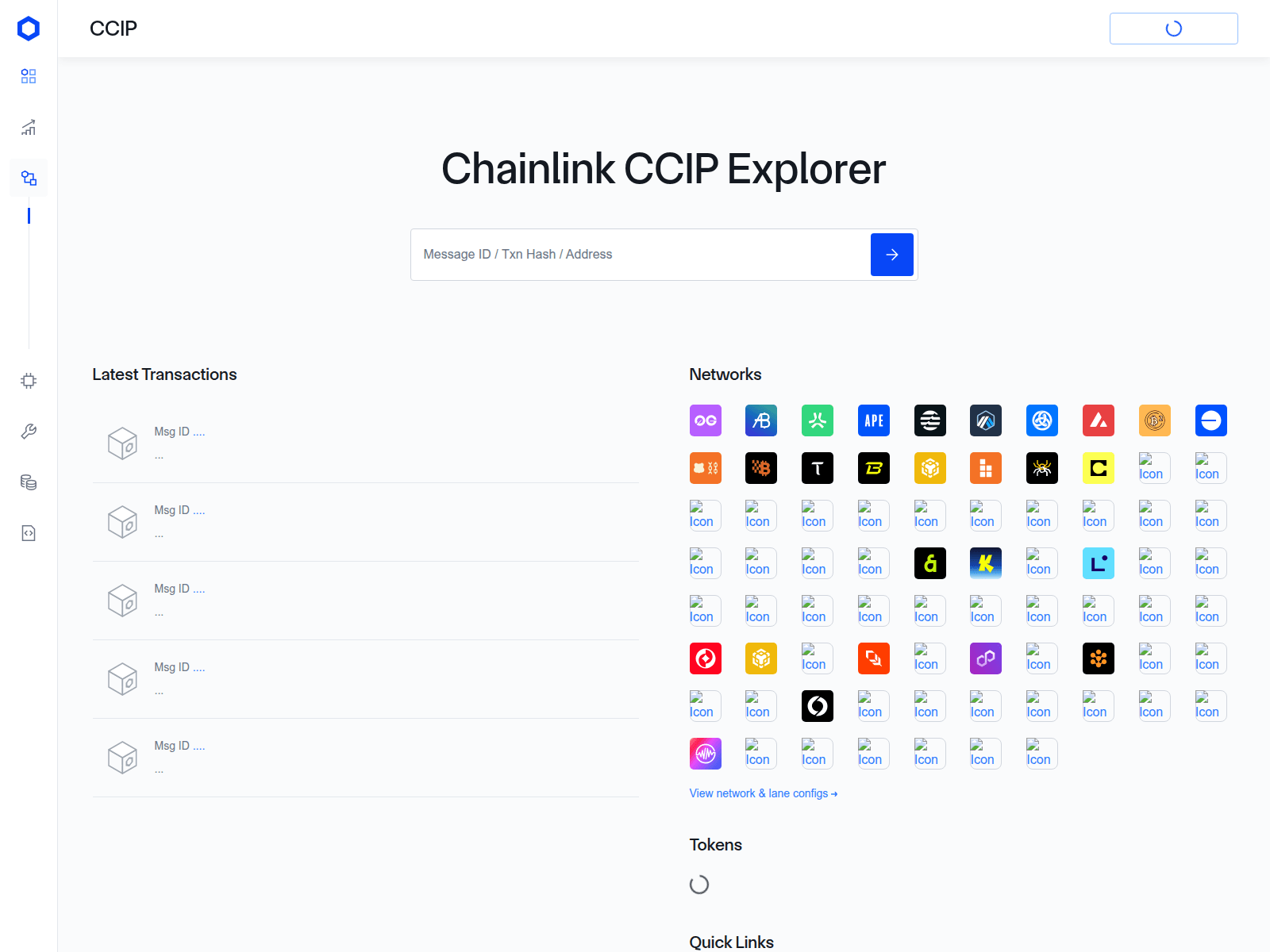Screen dimensions: 1270x952
Task: Open the wrench tools sidebar icon
Action: (29, 432)
